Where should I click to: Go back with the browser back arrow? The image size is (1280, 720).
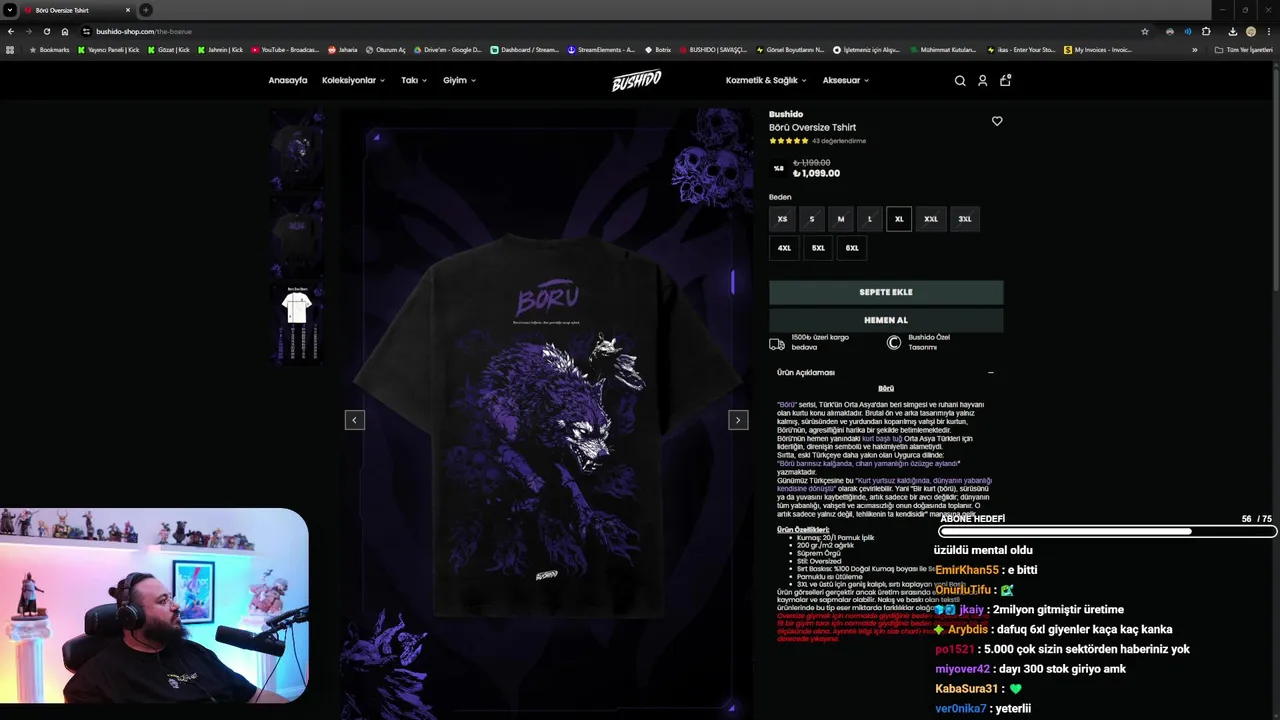pyautogui.click(x=11, y=31)
